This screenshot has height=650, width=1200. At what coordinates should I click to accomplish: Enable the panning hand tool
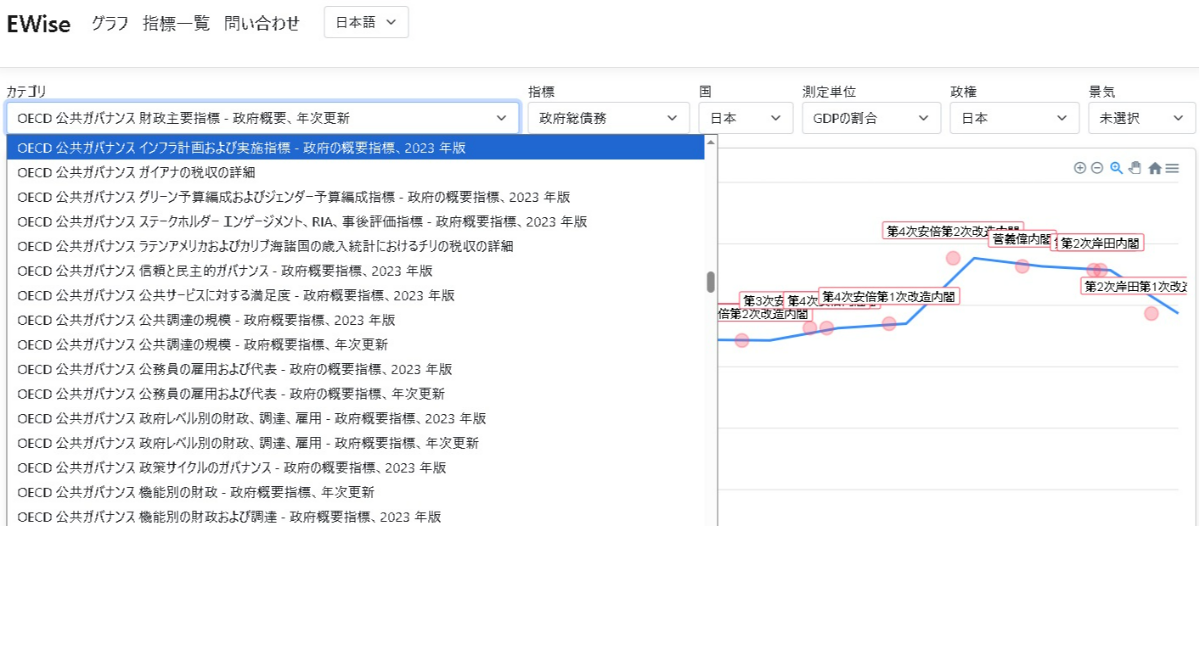coord(1135,168)
